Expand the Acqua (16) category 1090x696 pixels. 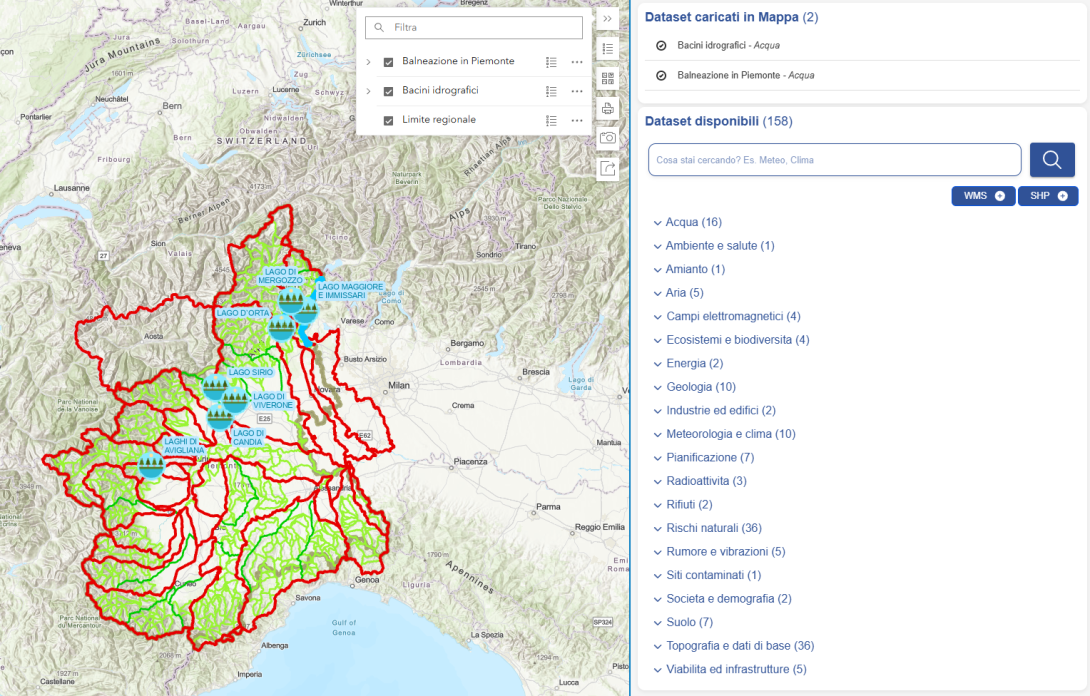tap(688, 222)
